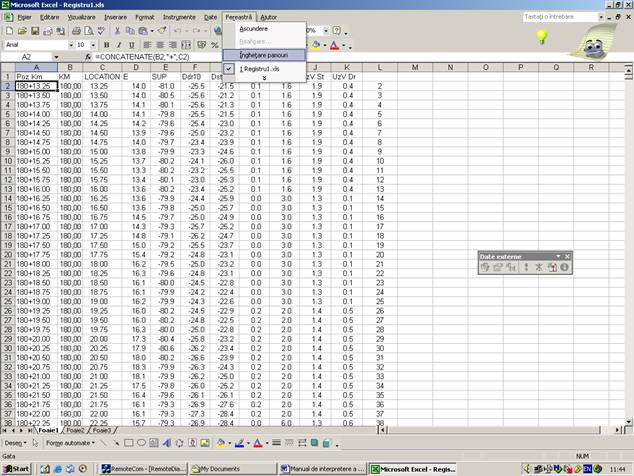Click the Office Assistant light bulb
Image resolution: width=634 pixels, height=476 pixels.
tap(543, 37)
